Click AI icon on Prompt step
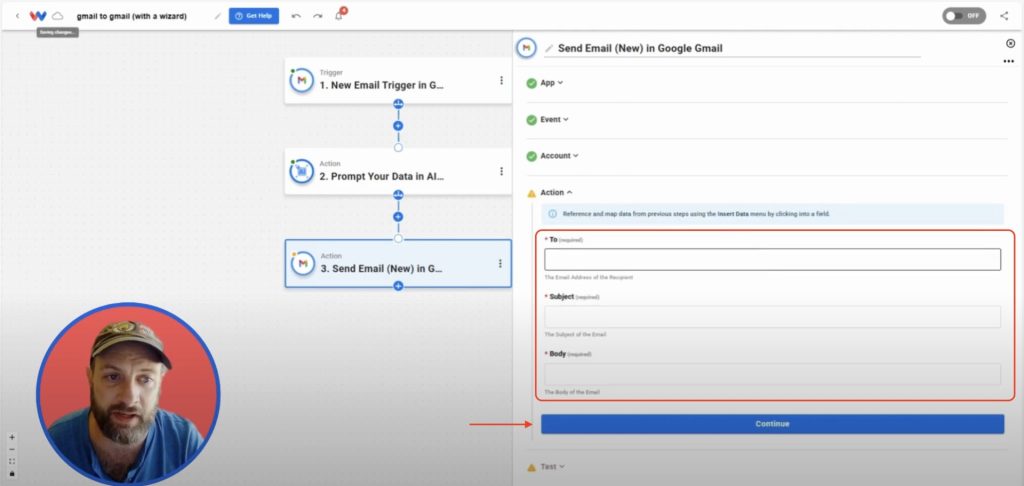1024x486 pixels. (302, 171)
